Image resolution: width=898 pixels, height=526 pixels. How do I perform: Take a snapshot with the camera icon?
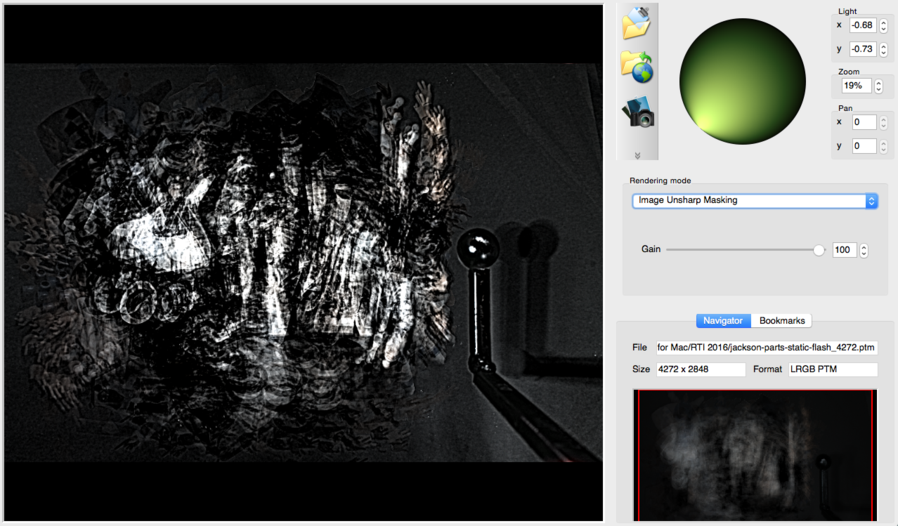639,112
